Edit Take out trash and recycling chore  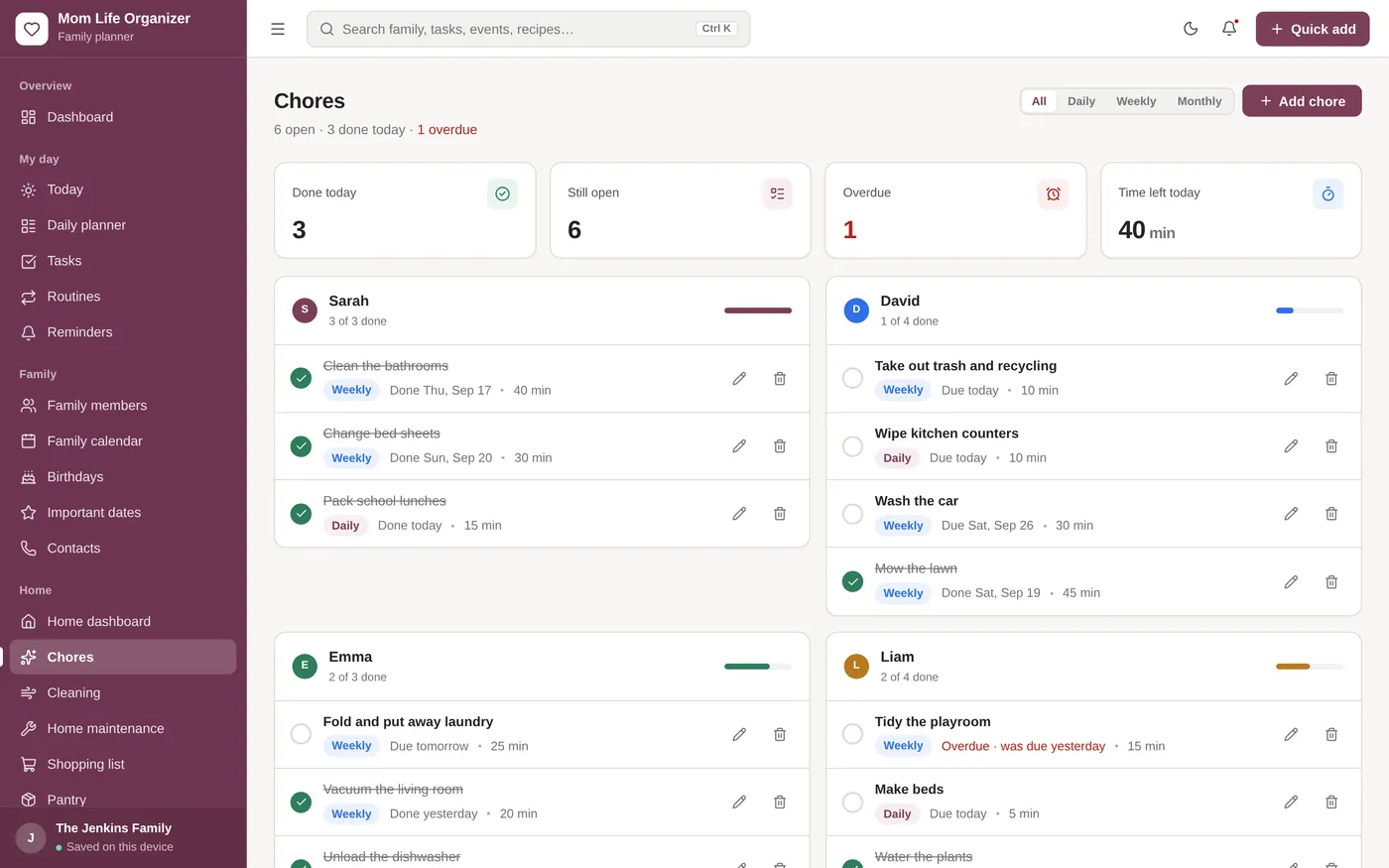1291,378
